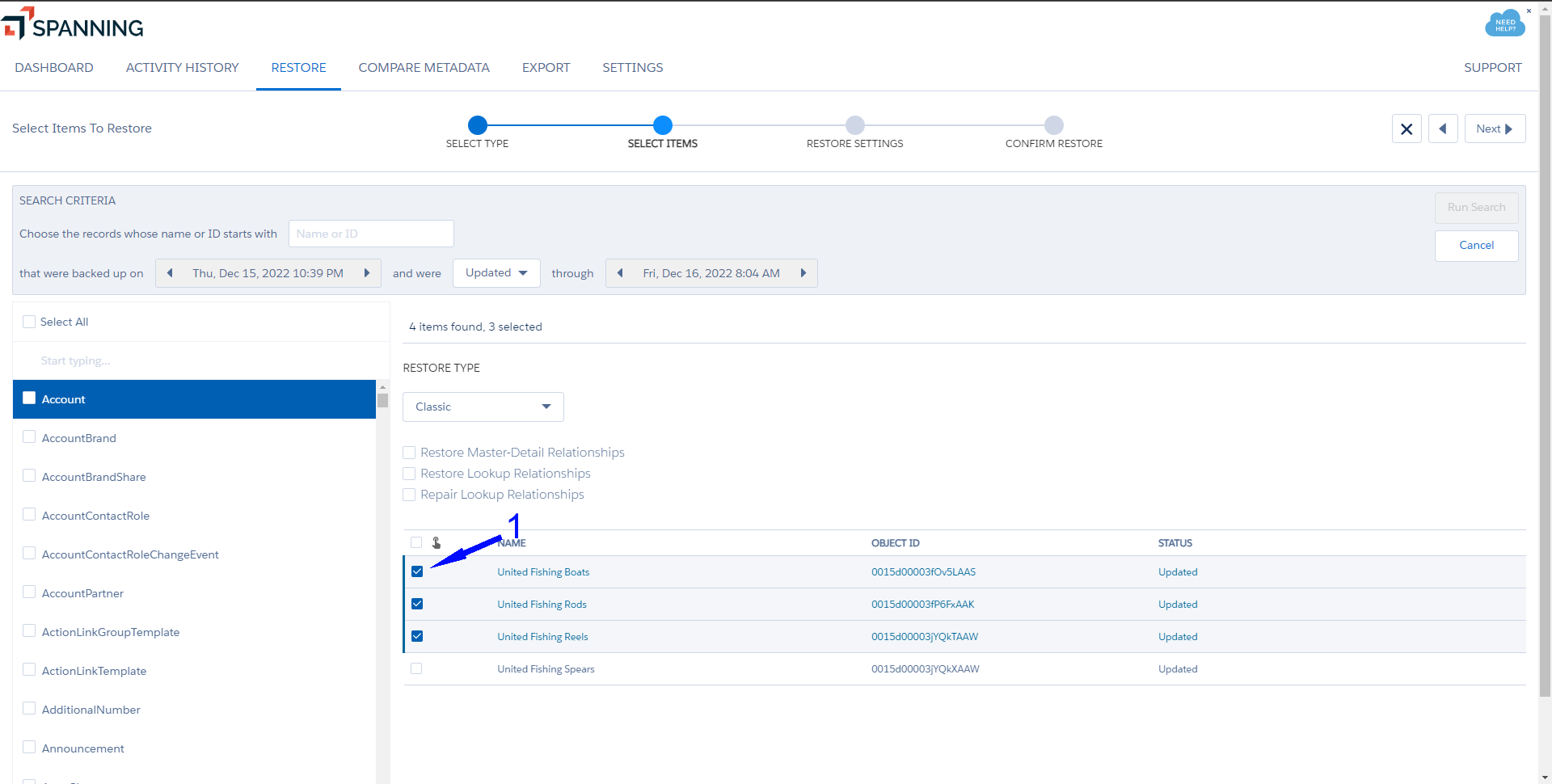Check the AccountContactRoleChangeEvent checkbox
Viewport: 1552px width, 784px height.
point(29,554)
